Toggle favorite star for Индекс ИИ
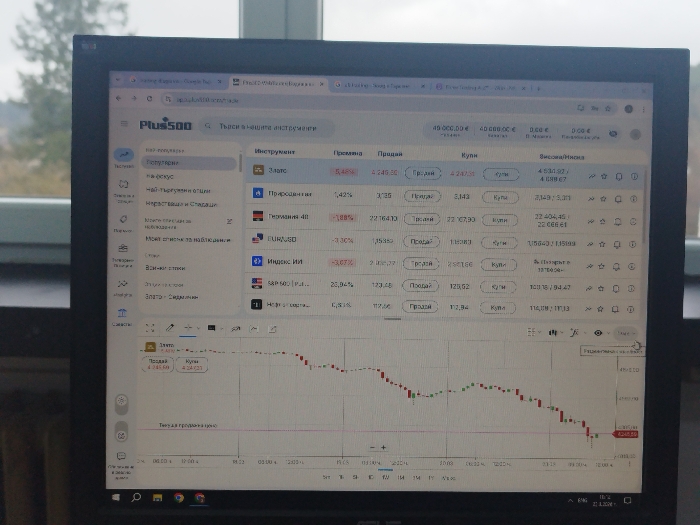Viewport: 700px width, 525px height. click(x=601, y=266)
